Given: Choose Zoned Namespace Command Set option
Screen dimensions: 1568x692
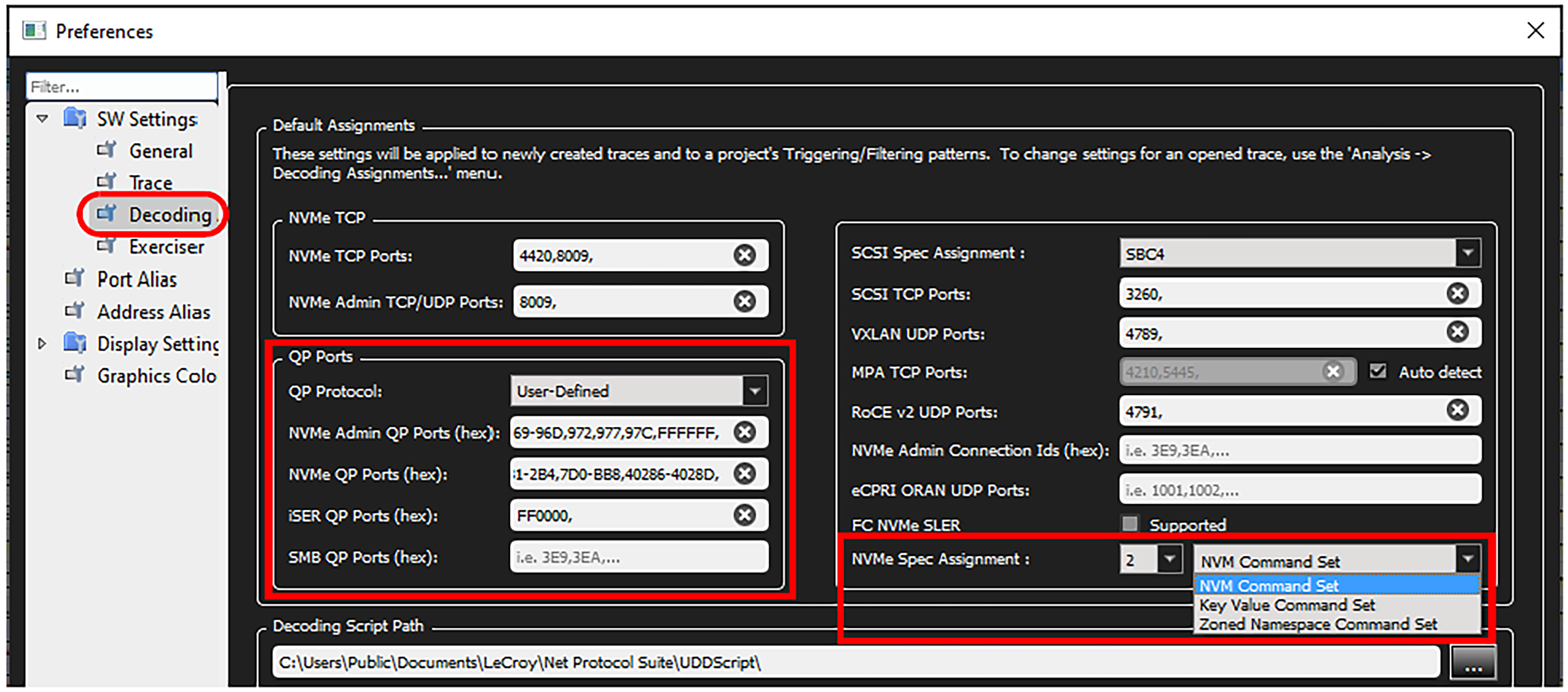Looking at the screenshot, I should 1318,624.
